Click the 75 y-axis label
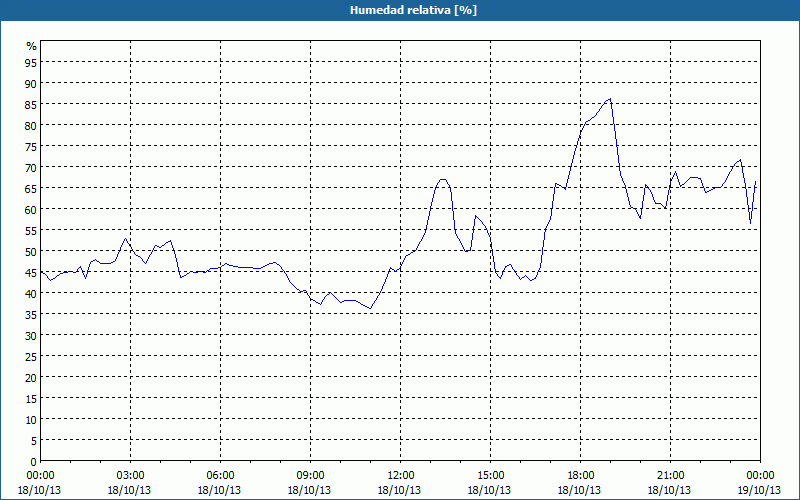The image size is (800, 500). tap(31, 146)
